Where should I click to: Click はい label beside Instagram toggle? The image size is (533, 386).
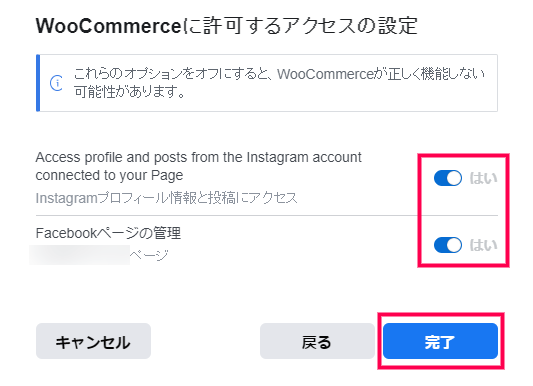(x=483, y=178)
